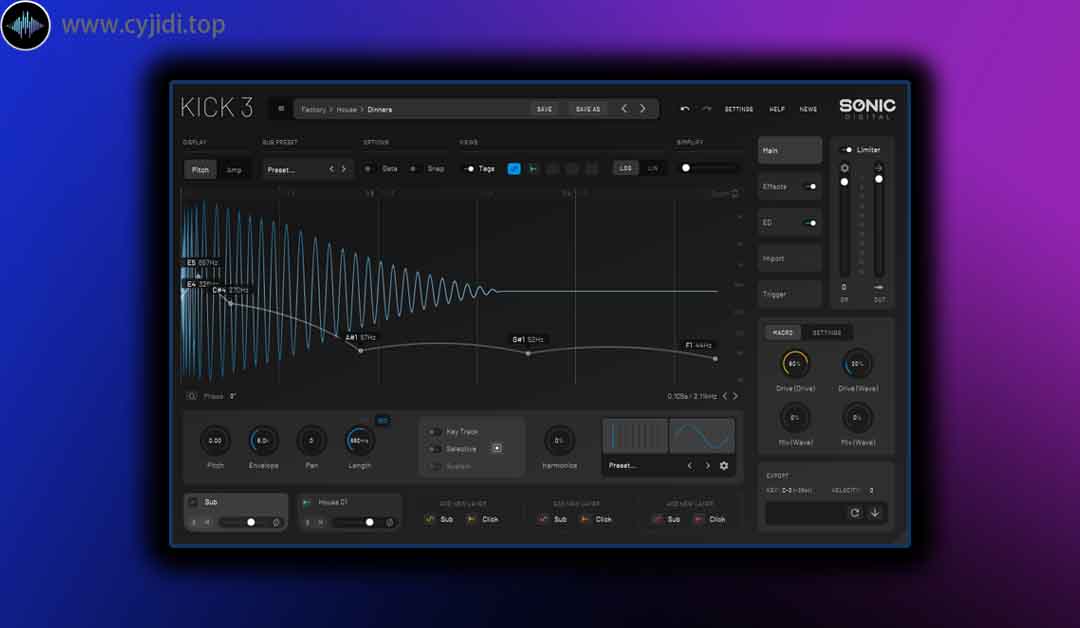Switch to the Macro tab
The height and width of the screenshot is (628, 1080).
click(x=782, y=333)
